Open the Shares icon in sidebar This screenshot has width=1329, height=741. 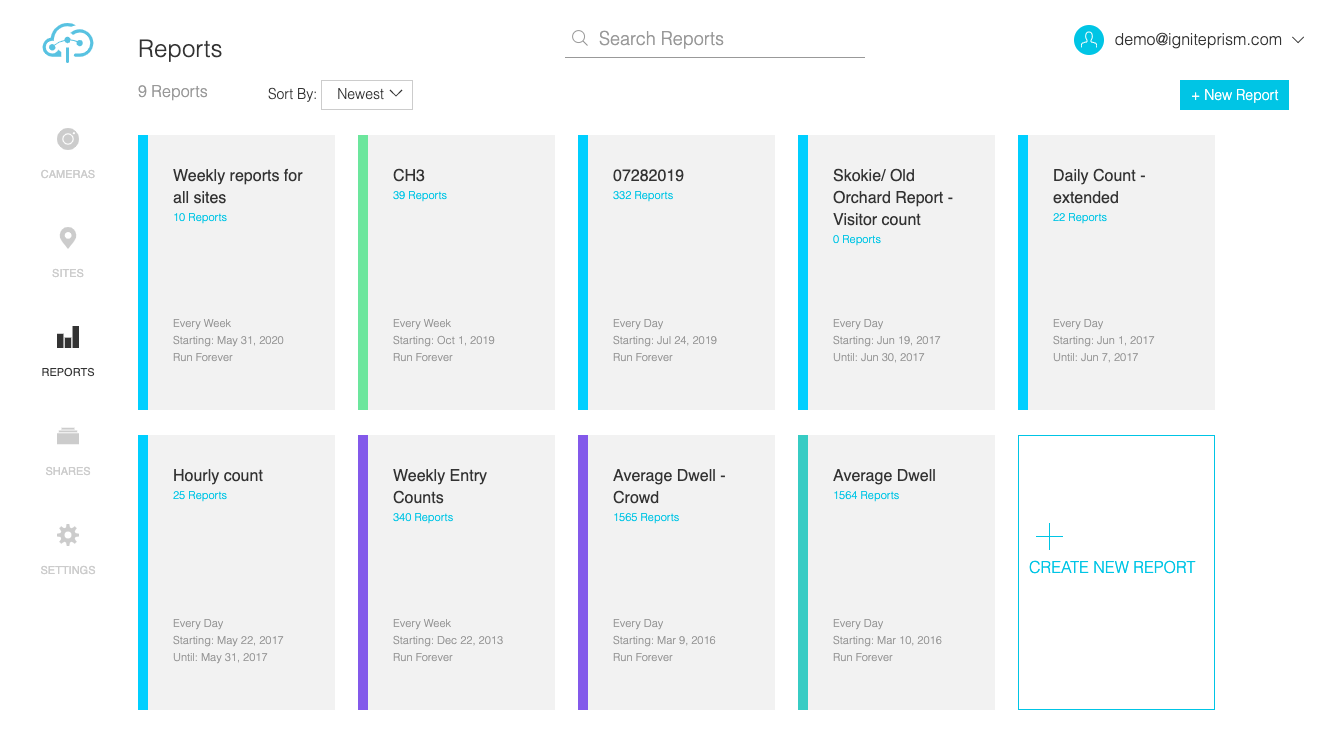pos(68,436)
